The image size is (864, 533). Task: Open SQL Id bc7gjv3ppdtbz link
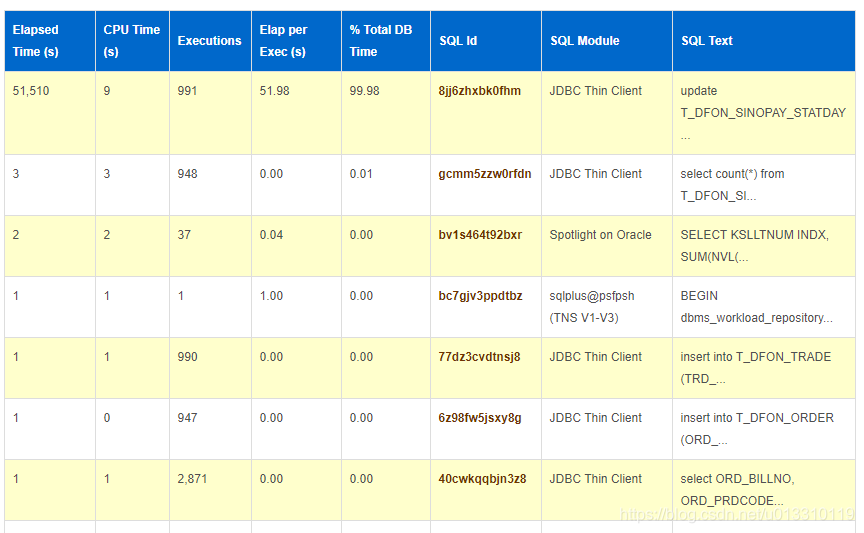(x=480, y=296)
